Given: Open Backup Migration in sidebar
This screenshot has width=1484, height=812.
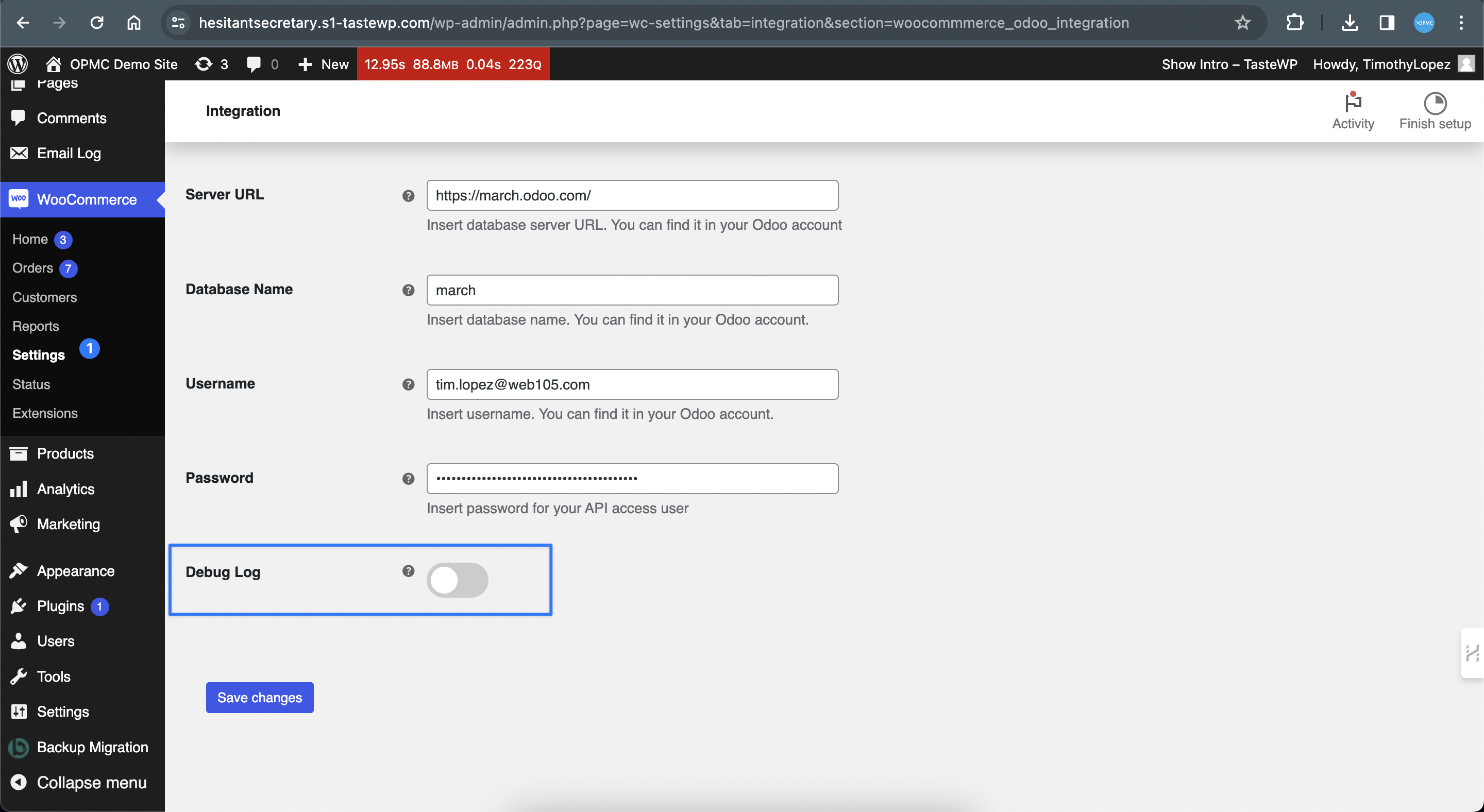Looking at the screenshot, I should point(82,747).
